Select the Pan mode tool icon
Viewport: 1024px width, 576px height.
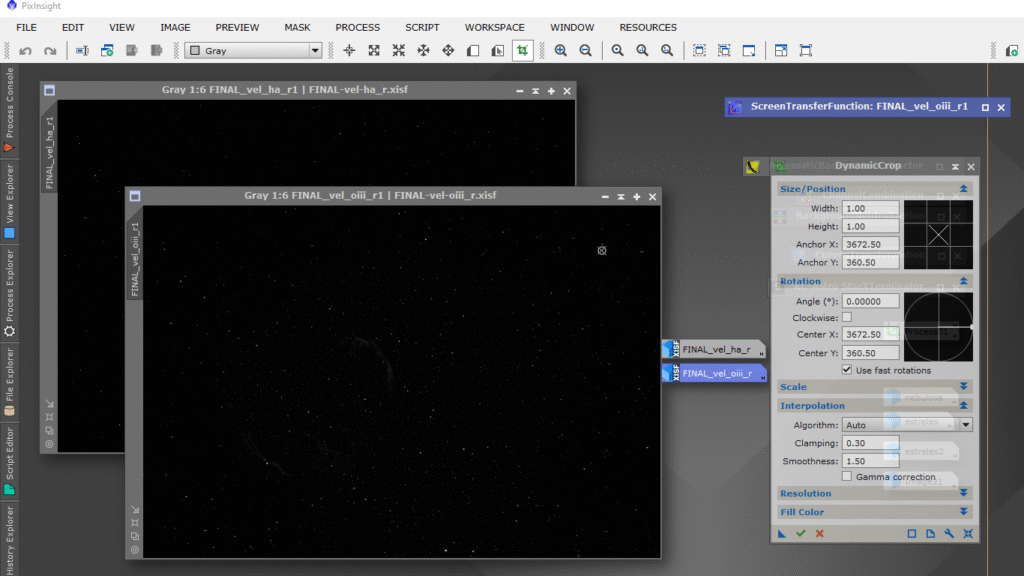click(x=448, y=51)
